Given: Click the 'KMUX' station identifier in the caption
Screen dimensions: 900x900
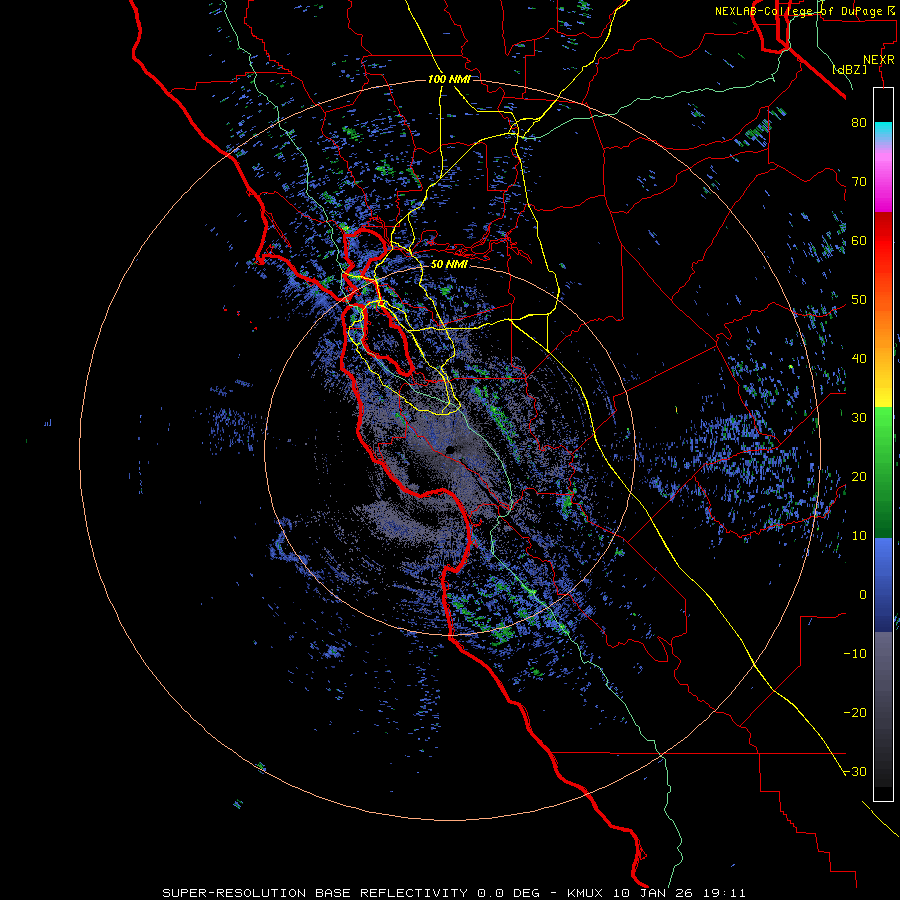Looking at the screenshot, I should coord(586,893).
